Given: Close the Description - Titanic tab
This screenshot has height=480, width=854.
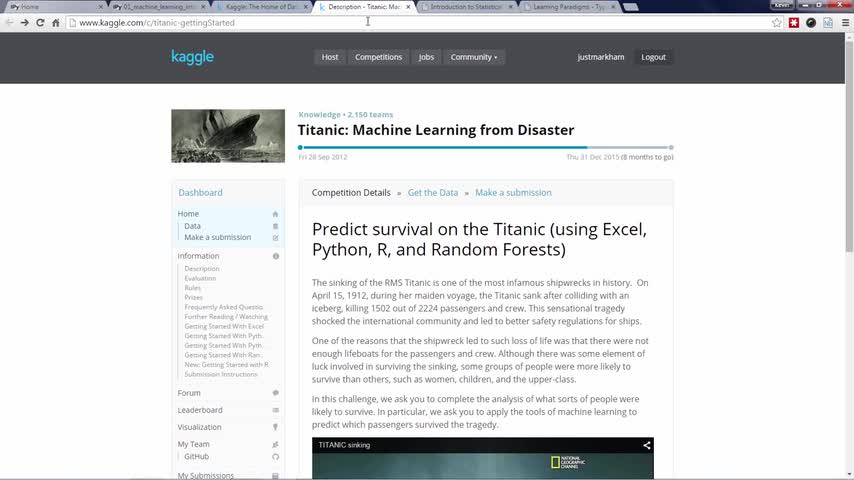Looking at the screenshot, I should click(x=408, y=7).
